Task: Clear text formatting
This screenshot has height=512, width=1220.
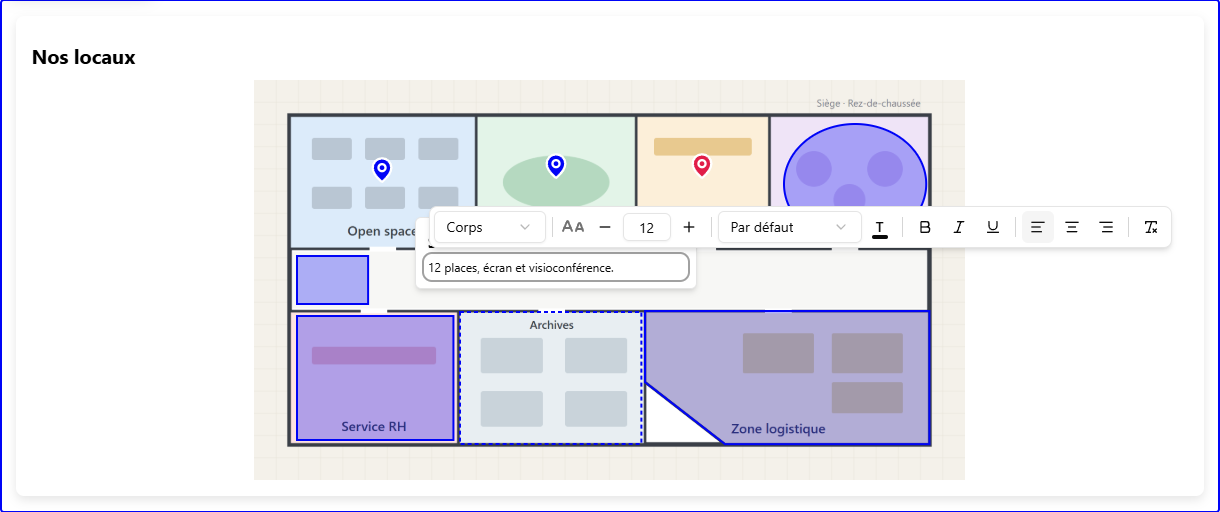Action: tap(1151, 227)
